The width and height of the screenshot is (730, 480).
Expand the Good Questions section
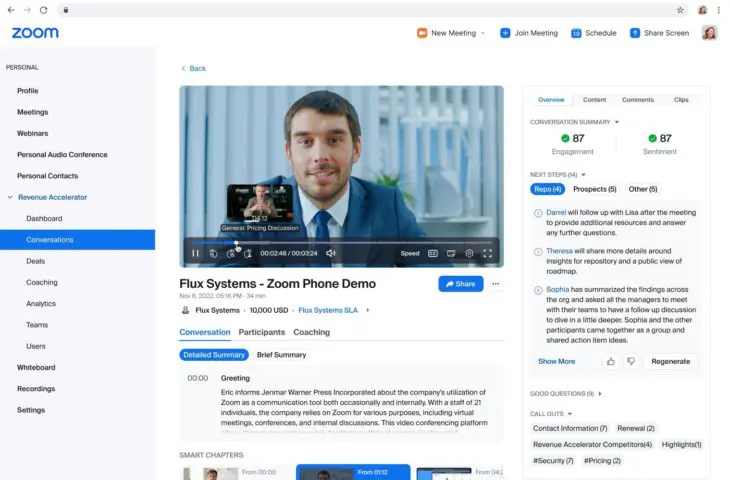pyautogui.click(x=601, y=394)
